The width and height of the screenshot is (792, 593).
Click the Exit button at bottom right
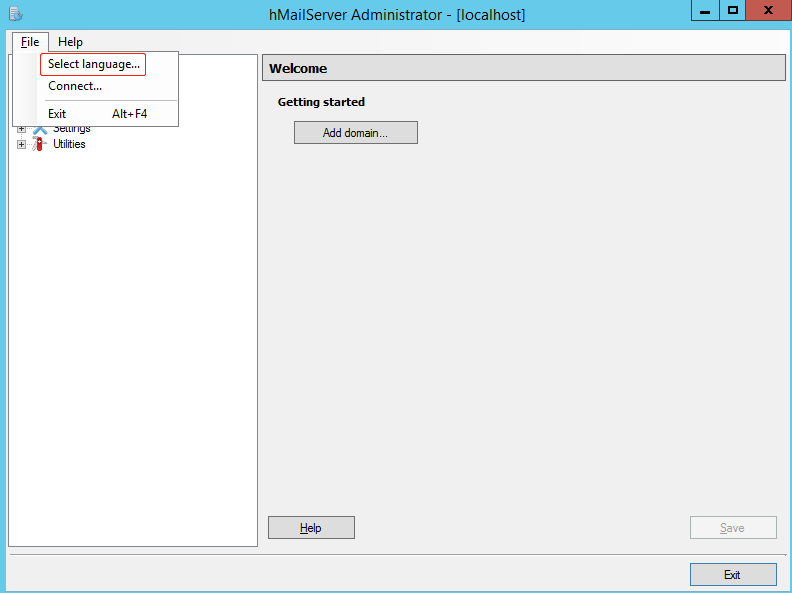coord(733,574)
